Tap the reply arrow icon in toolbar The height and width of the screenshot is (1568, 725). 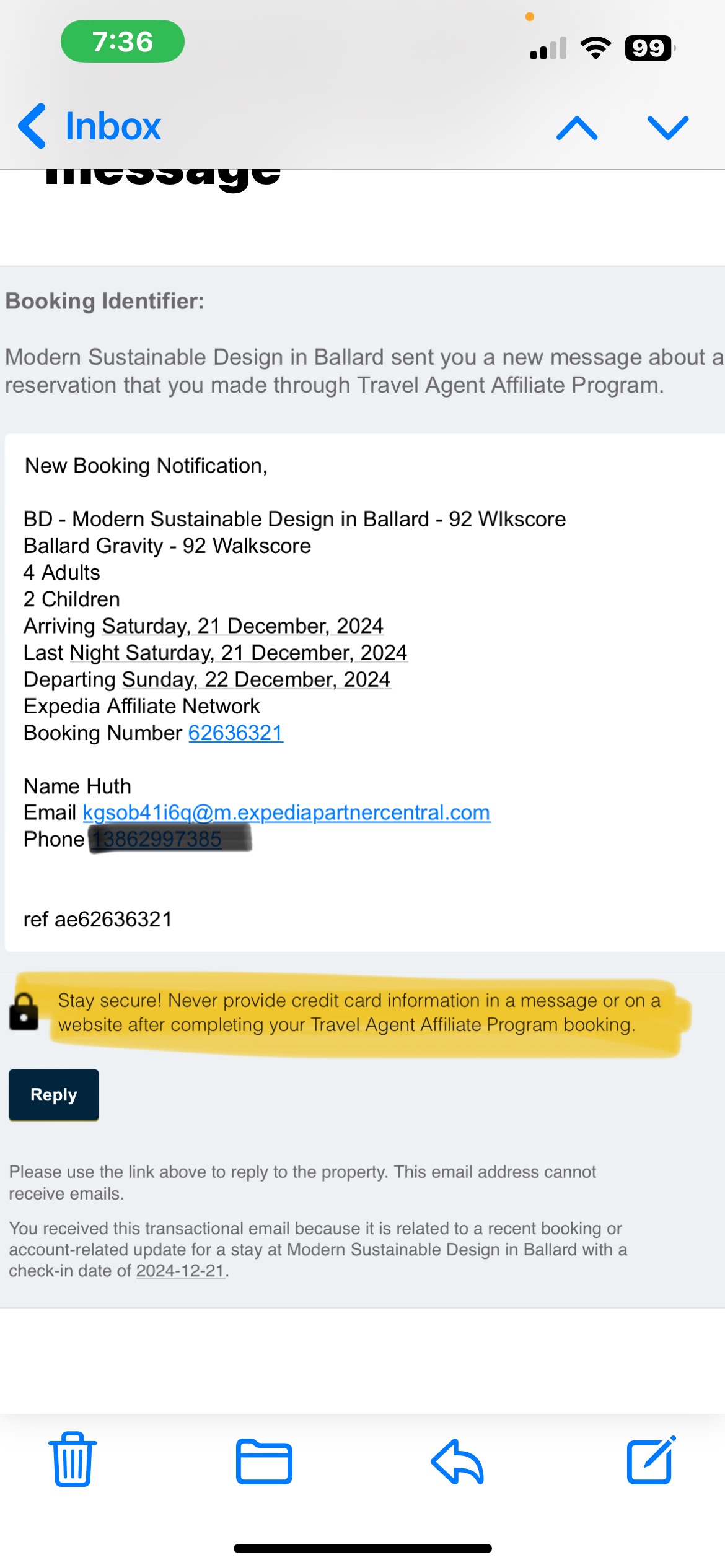pos(457,1461)
